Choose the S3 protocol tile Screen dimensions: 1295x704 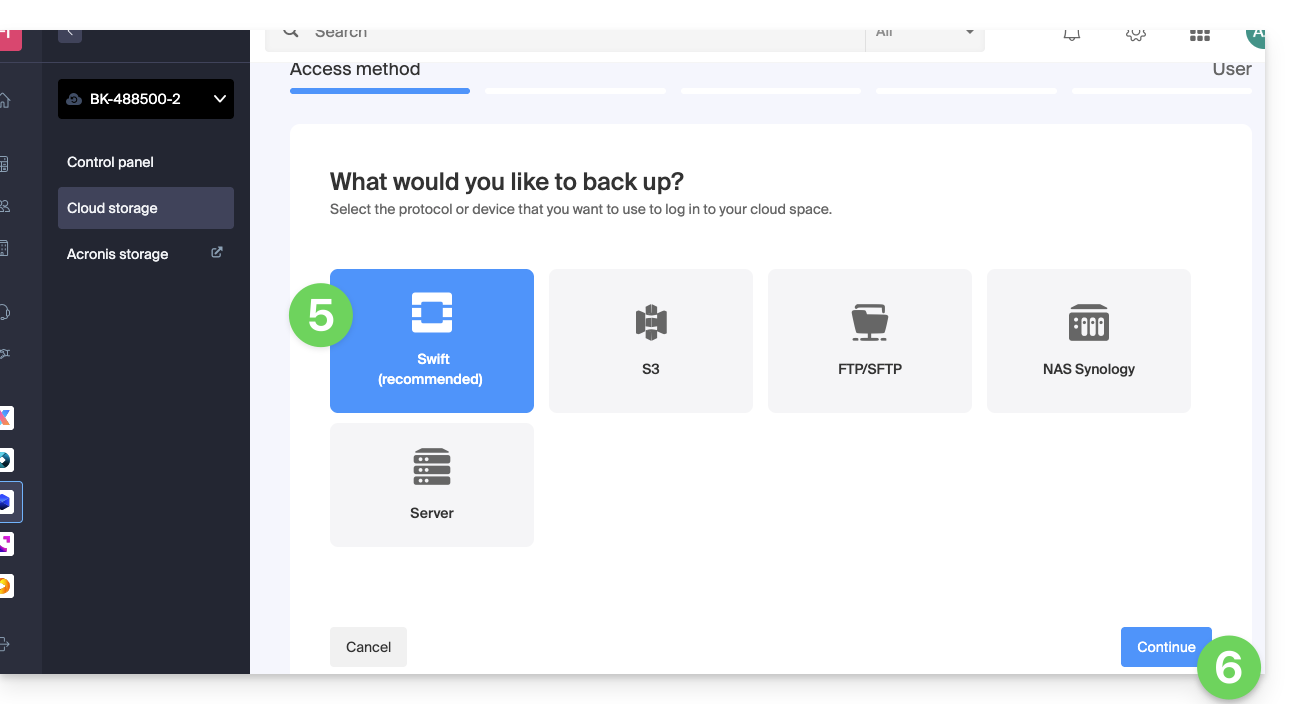[650, 340]
